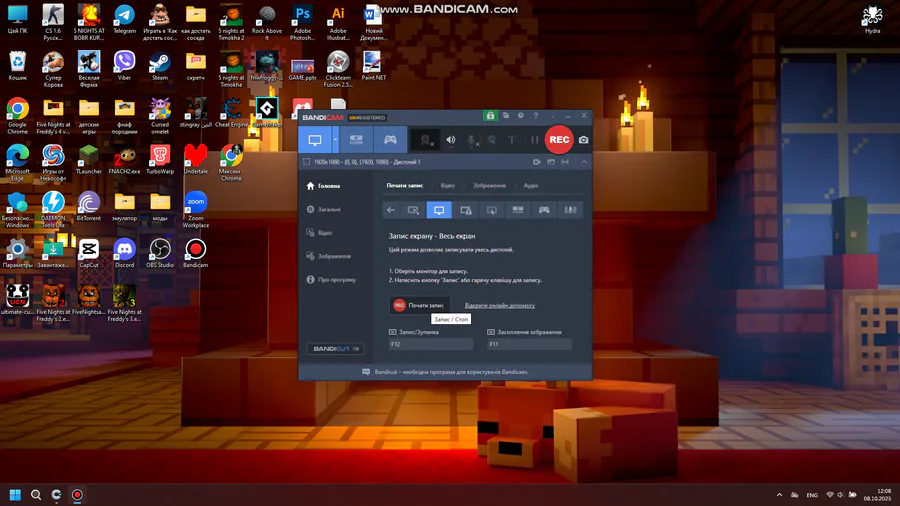
Task: Select screen recording mode in Bandicam top bar
Action: [315, 139]
